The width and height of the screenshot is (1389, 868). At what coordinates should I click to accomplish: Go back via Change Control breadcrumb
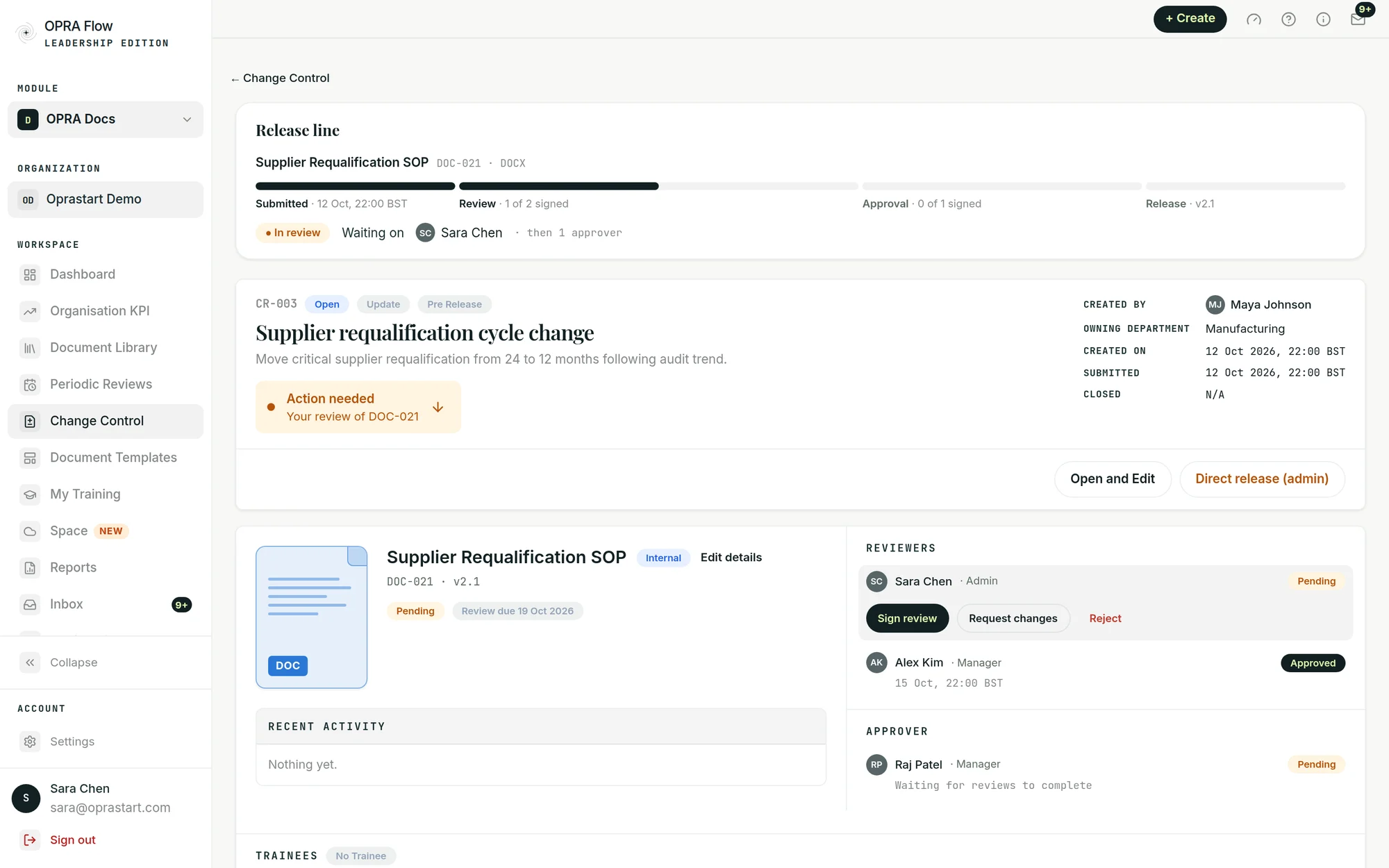(280, 78)
